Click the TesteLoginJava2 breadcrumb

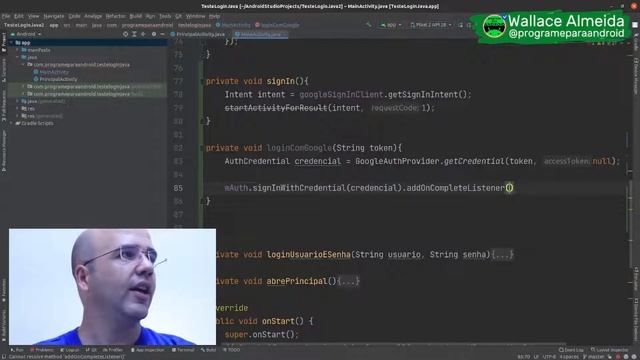point(24,25)
